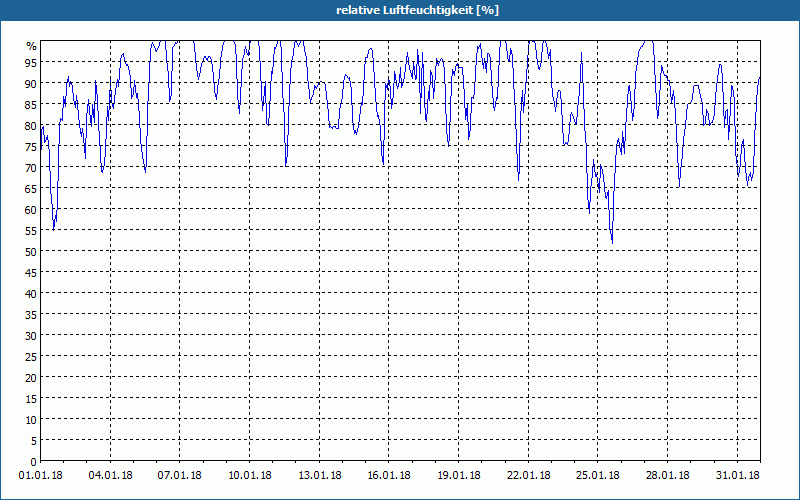Click the y-axis value 90
Image resolution: width=800 pixels, height=500 pixels.
(31, 84)
